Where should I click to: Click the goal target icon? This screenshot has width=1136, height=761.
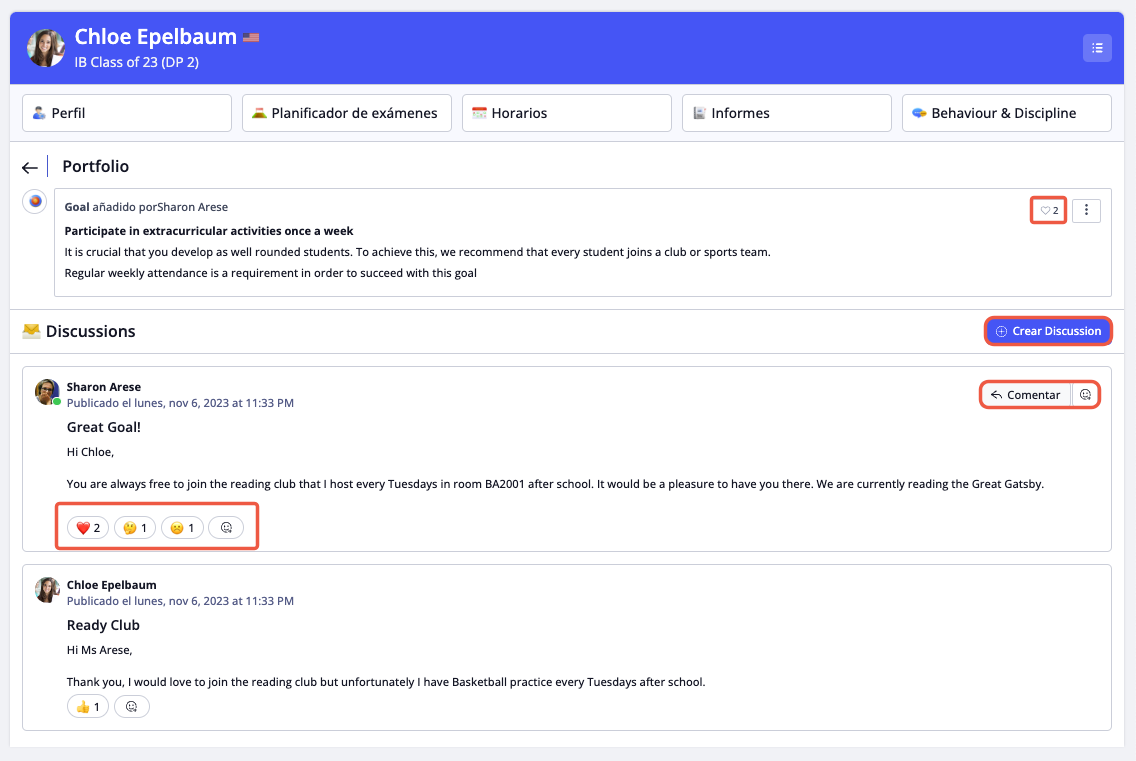(x=35, y=201)
